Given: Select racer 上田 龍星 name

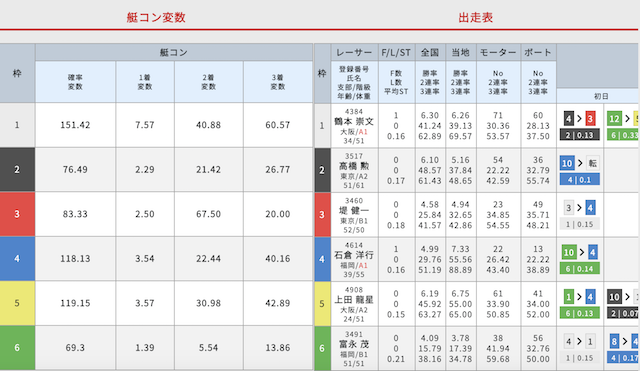Looking at the screenshot, I should coord(354,300).
